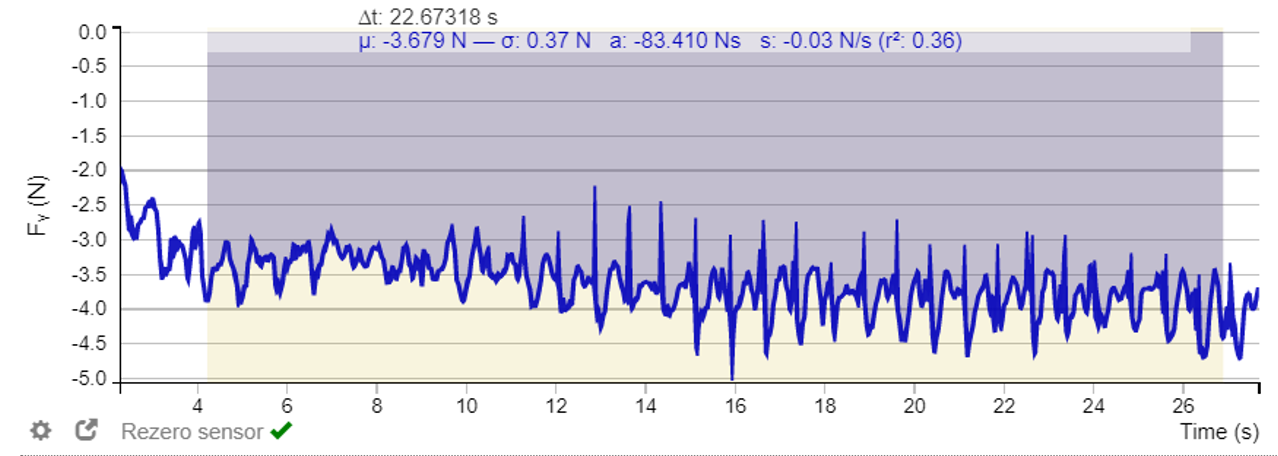Click the a: -83.410 Ns area statistic
The width and height of the screenshot is (1278, 456).
[675, 41]
